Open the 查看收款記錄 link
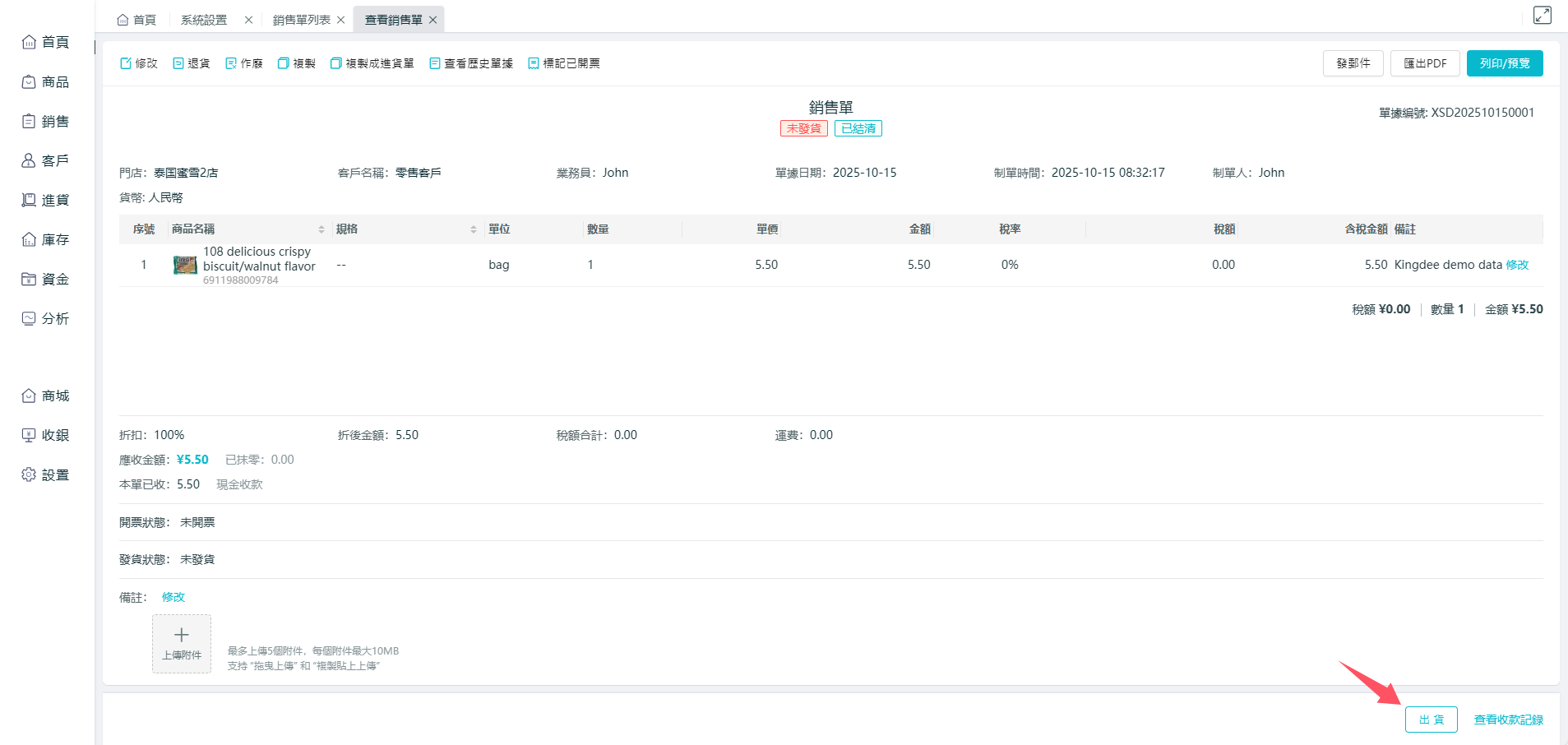This screenshot has width=1568, height=745. 1508,720
